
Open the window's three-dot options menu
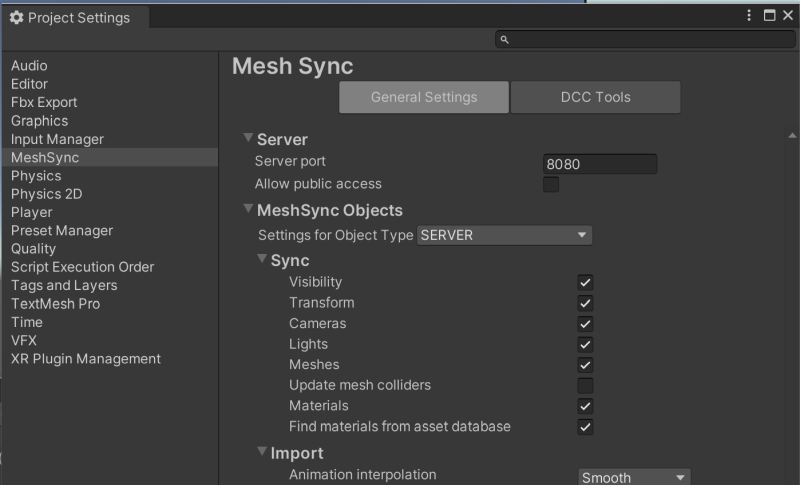click(750, 15)
